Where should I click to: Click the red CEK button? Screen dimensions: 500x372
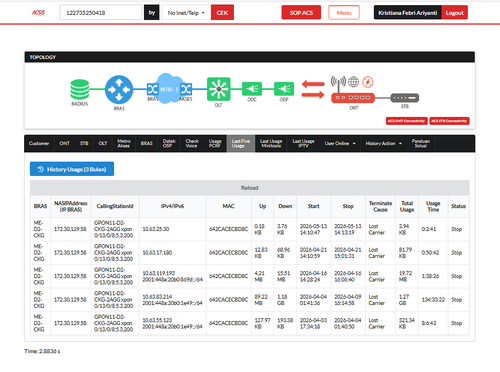point(222,13)
